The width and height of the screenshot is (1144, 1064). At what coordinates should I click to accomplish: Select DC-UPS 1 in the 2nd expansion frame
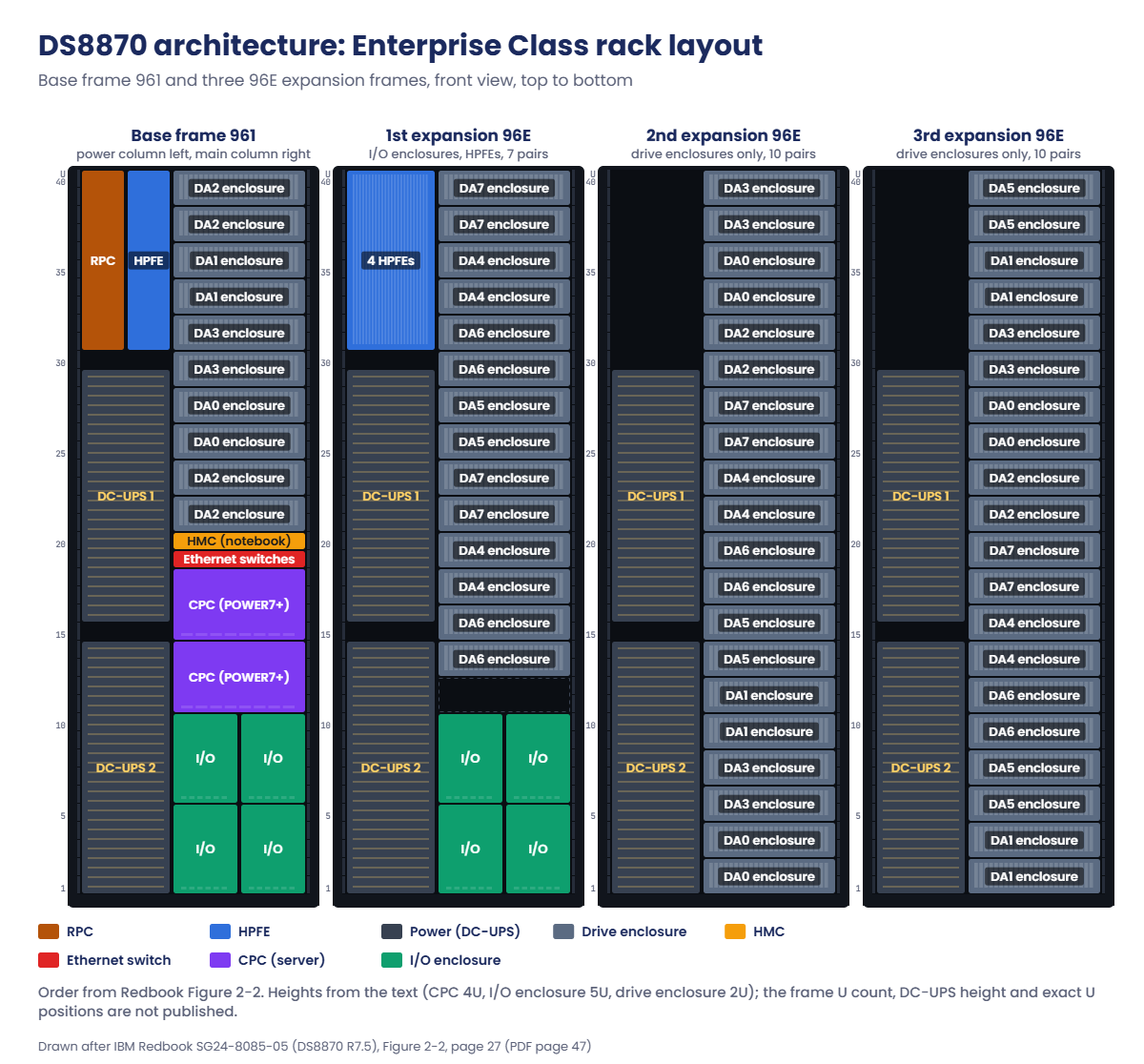point(656,496)
